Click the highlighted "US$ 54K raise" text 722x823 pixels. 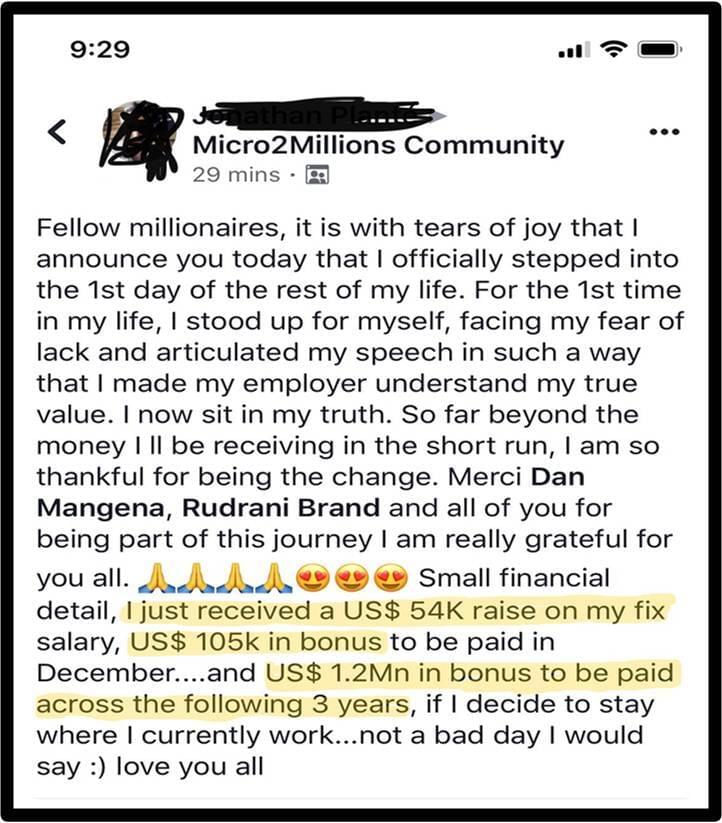395,609
